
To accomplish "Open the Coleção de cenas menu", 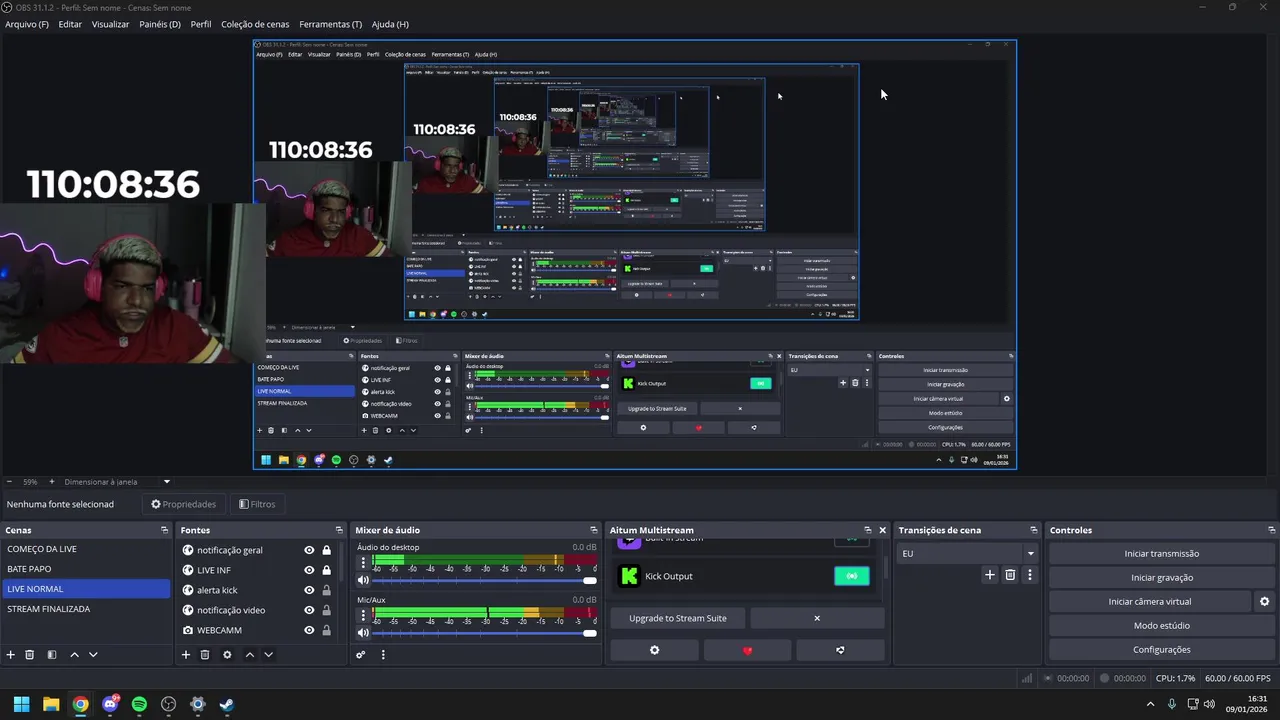I will (x=255, y=24).
